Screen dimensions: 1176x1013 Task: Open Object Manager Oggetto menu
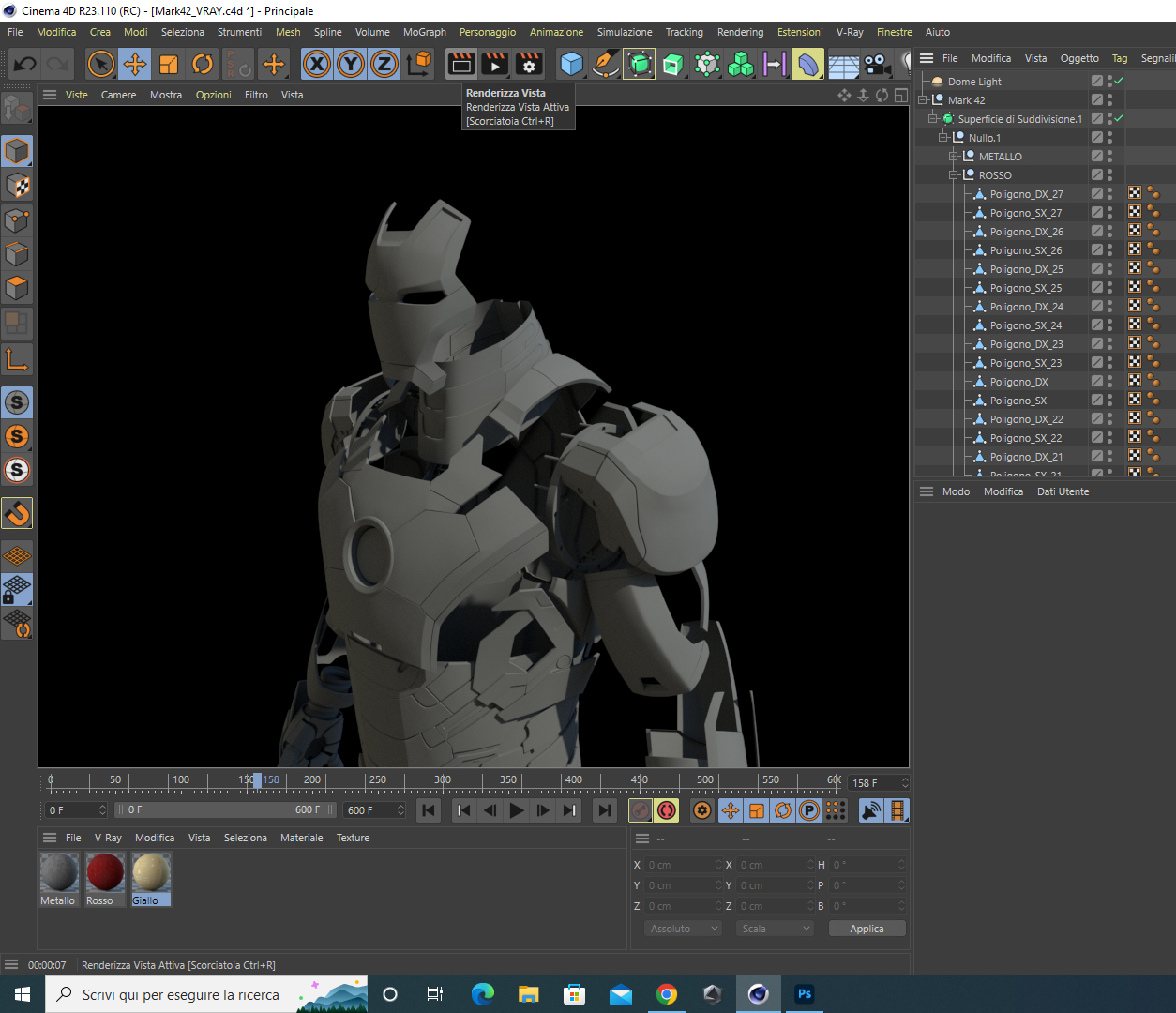pos(1079,58)
